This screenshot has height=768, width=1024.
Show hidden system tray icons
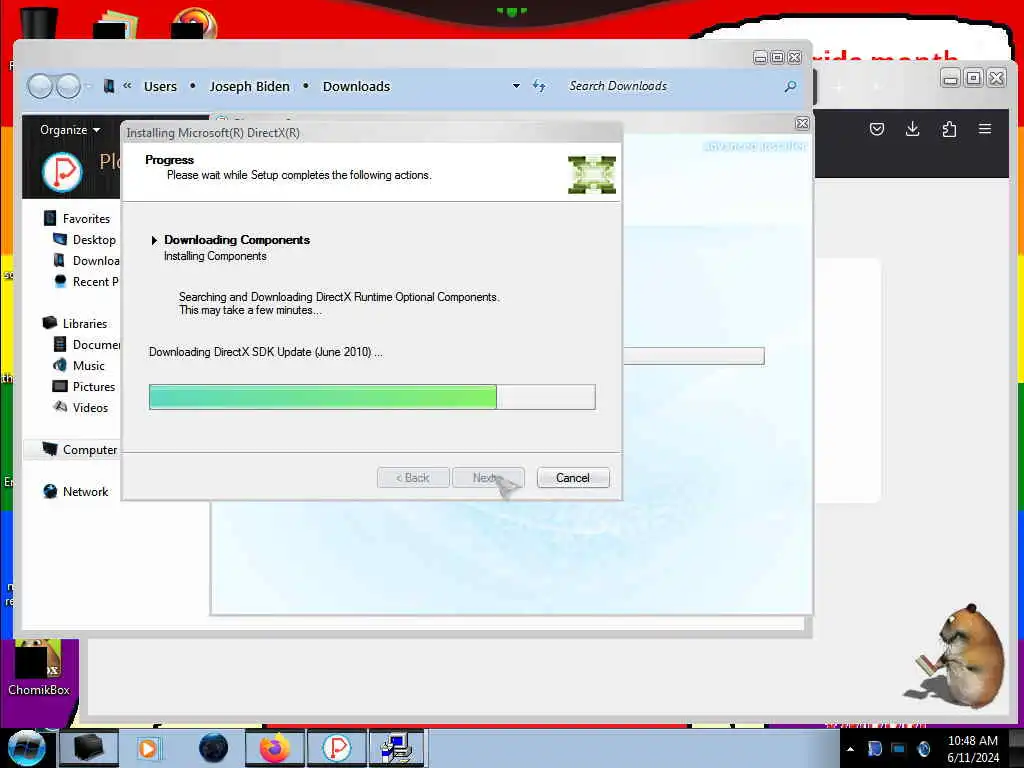850,749
